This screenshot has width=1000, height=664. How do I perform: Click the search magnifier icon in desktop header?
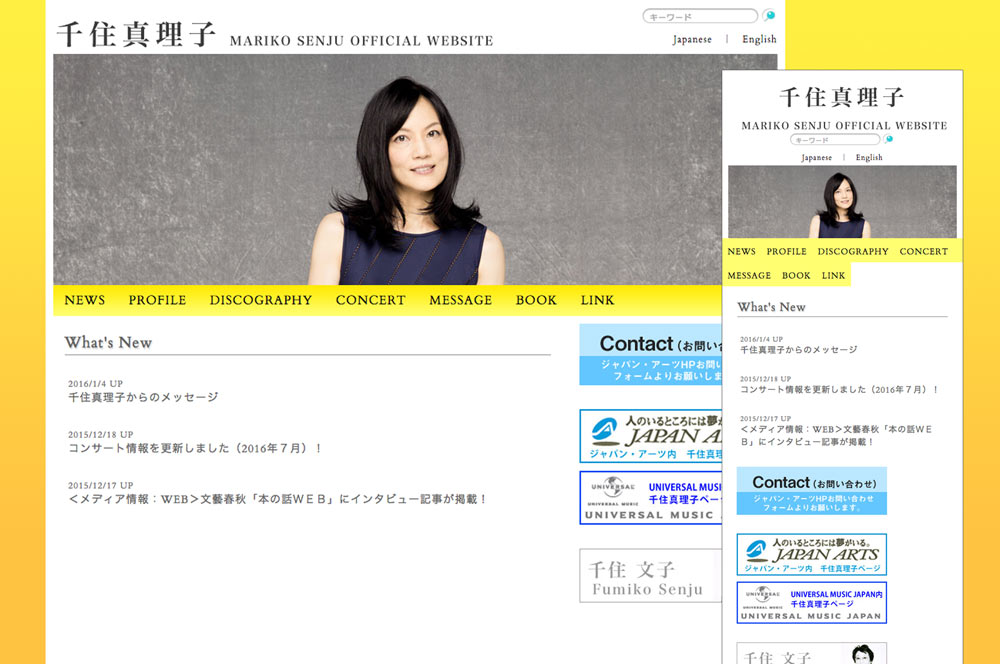coord(769,16)
